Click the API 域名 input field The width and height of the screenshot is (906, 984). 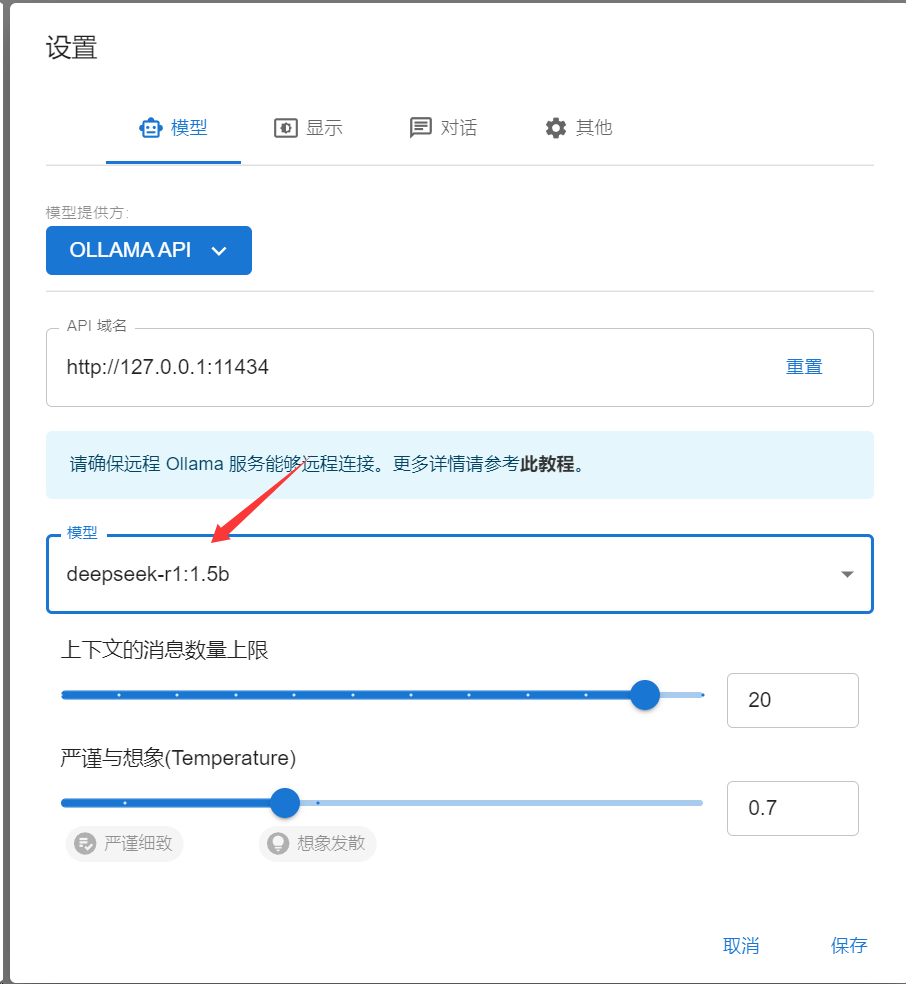click(x=414, y=367)
